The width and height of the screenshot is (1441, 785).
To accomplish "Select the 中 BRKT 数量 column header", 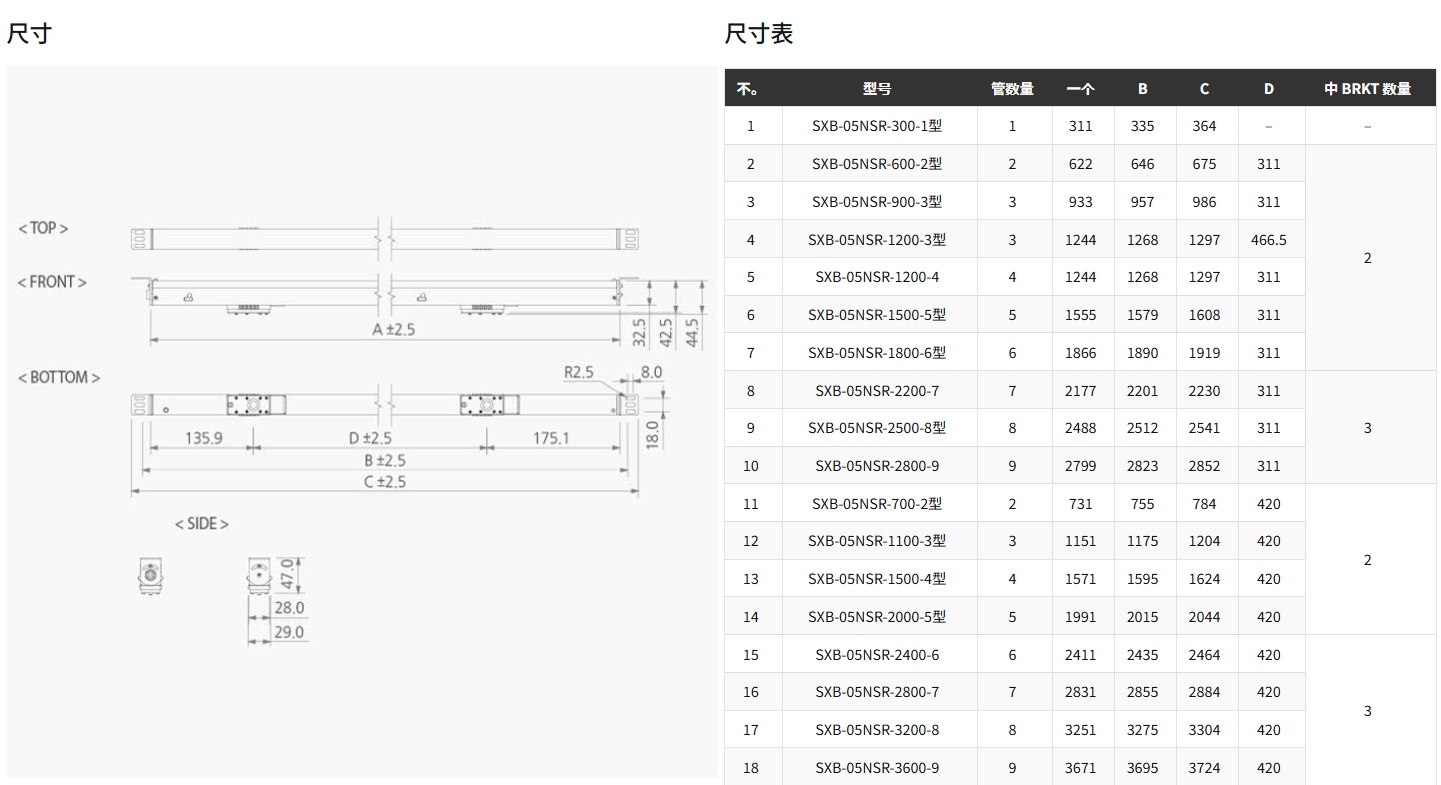I will 1367,88.
